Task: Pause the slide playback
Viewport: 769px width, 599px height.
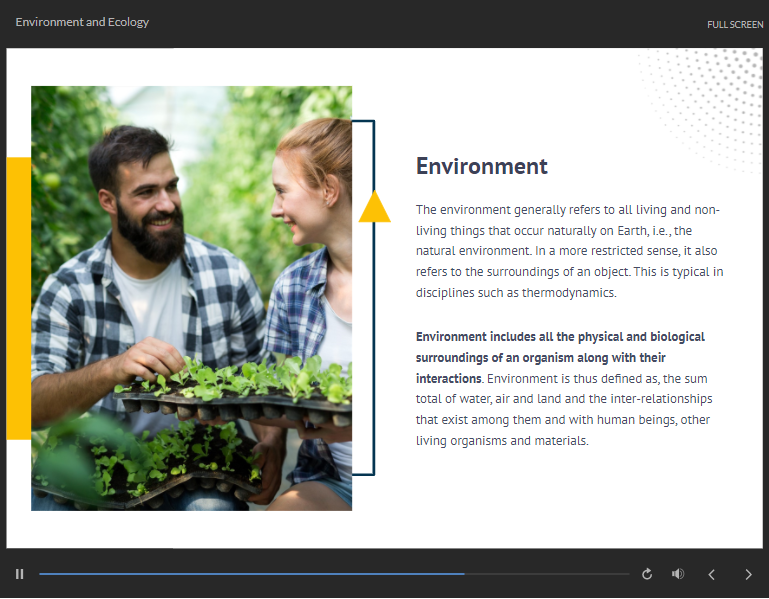Action: tap(19, 574)
